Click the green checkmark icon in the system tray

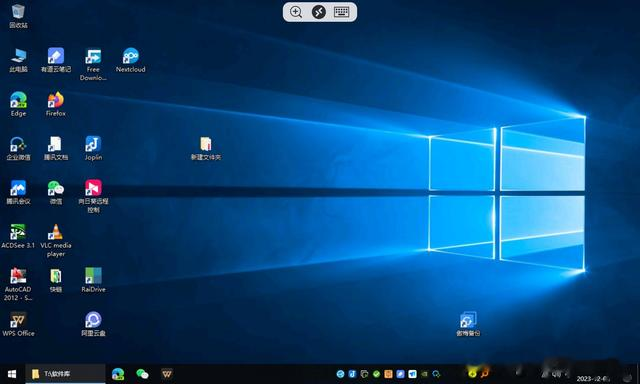pos(376,374)
